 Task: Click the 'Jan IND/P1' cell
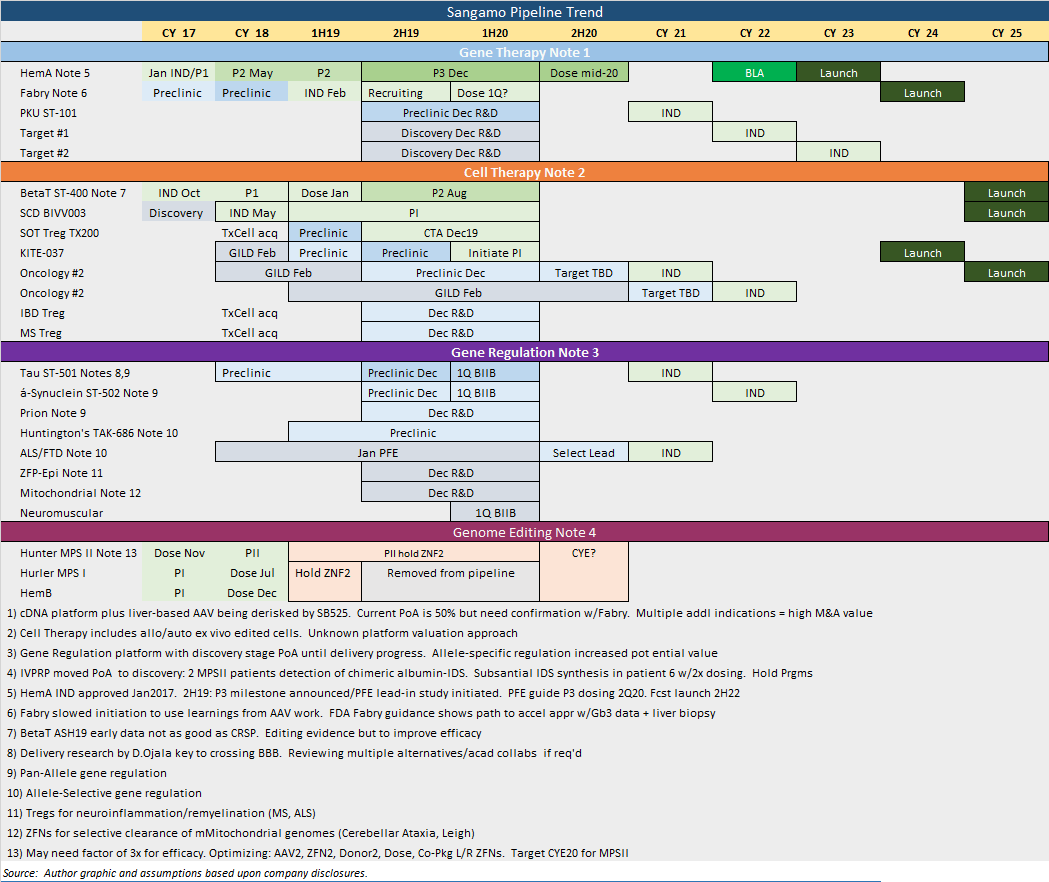tap(179, 73)
